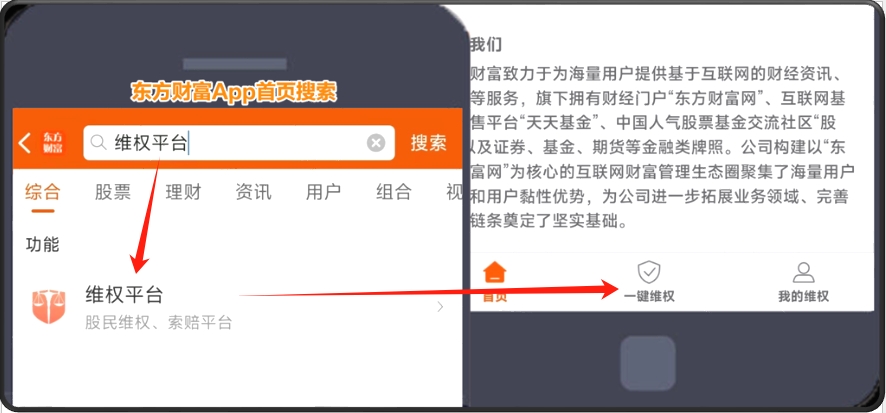Click the chevron beside the 维权平台 result
This screenshot has width=886, height=413.
(x=440, y=307)
